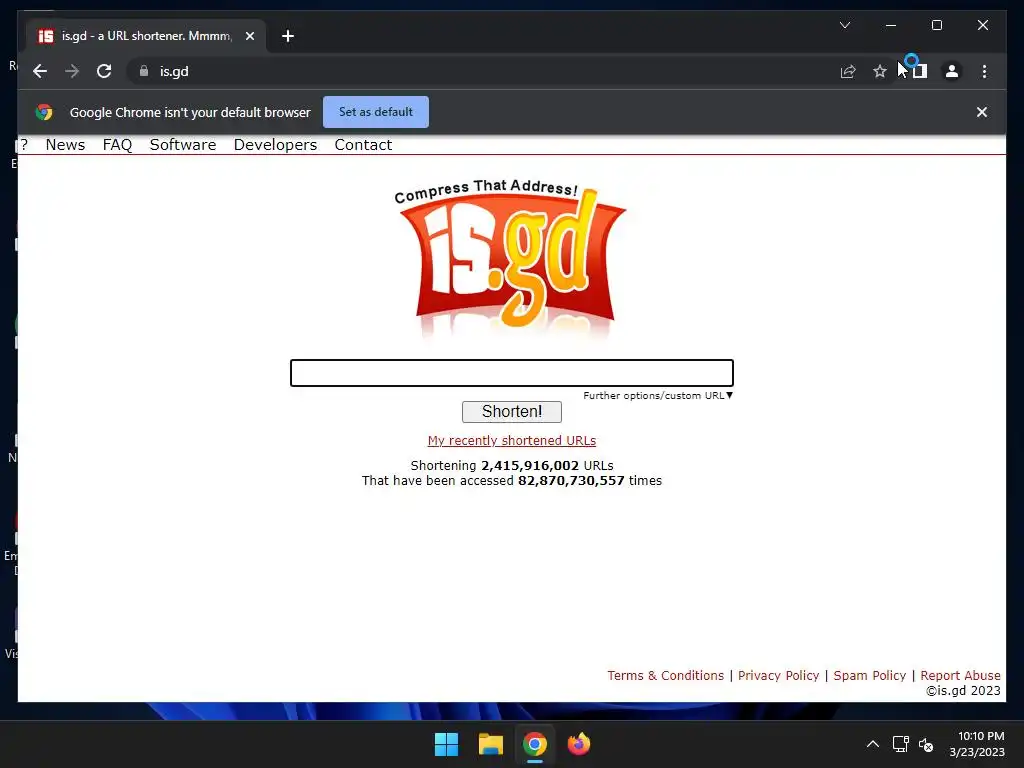Minimize the Chrome window

pyautogui.click(x=891, y=25)
